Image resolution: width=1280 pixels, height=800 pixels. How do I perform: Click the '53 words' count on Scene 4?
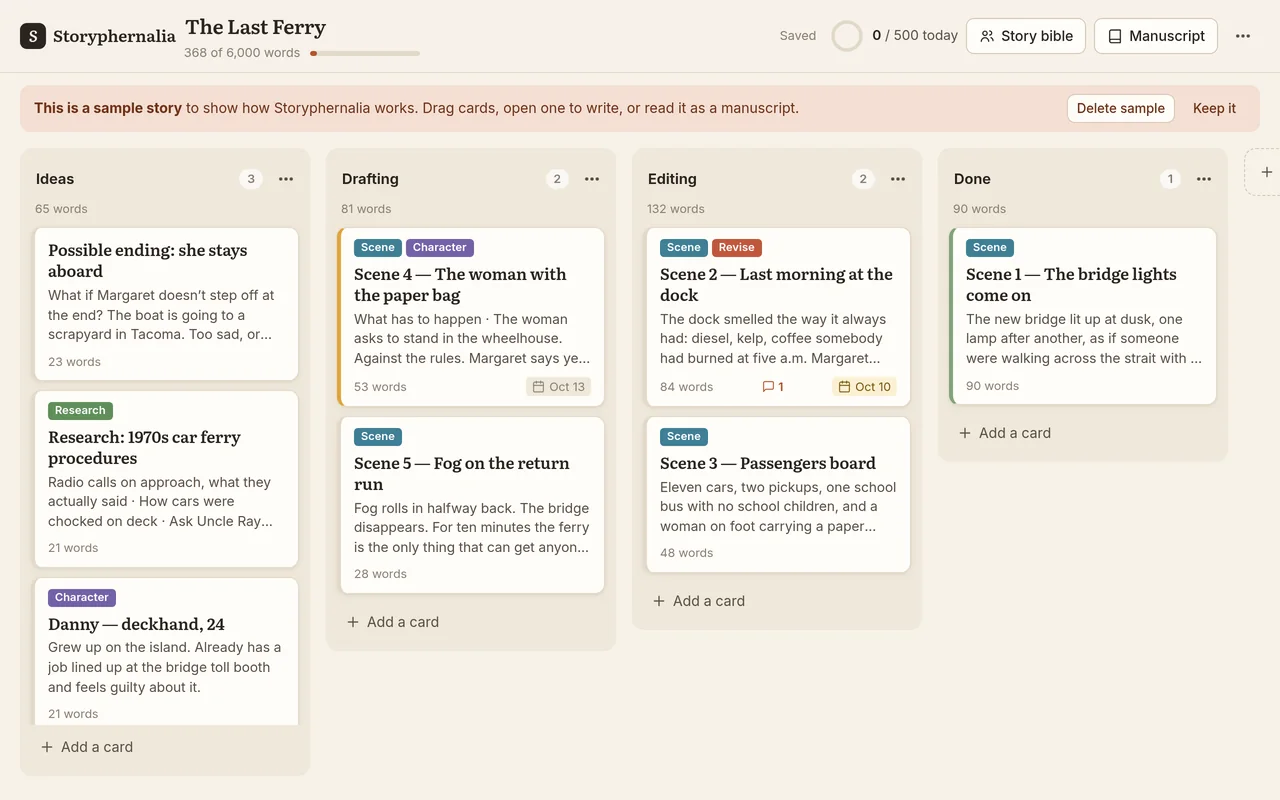coord(380,387)
